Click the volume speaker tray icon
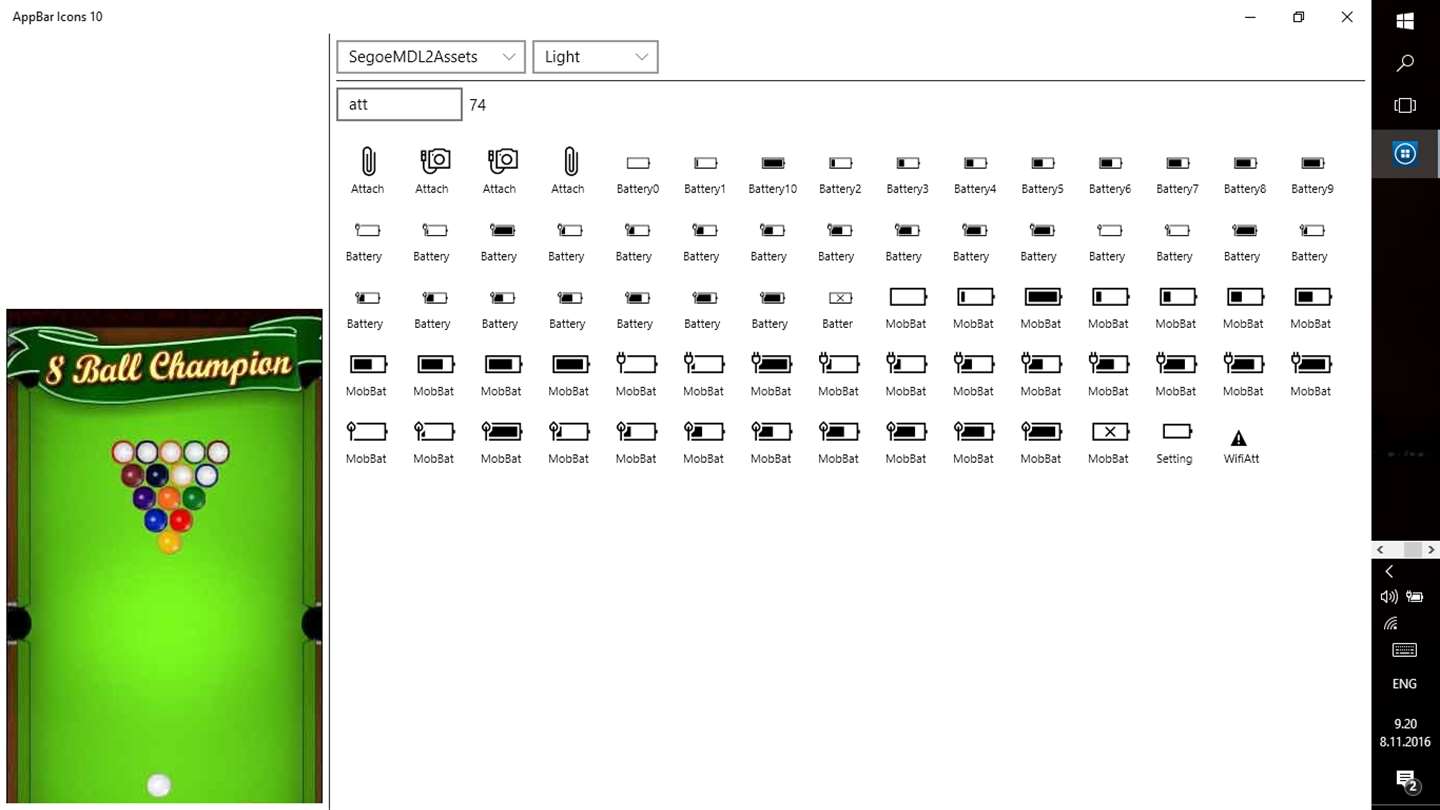Viewport: 1440px width, 810px height. (1388, 597)
